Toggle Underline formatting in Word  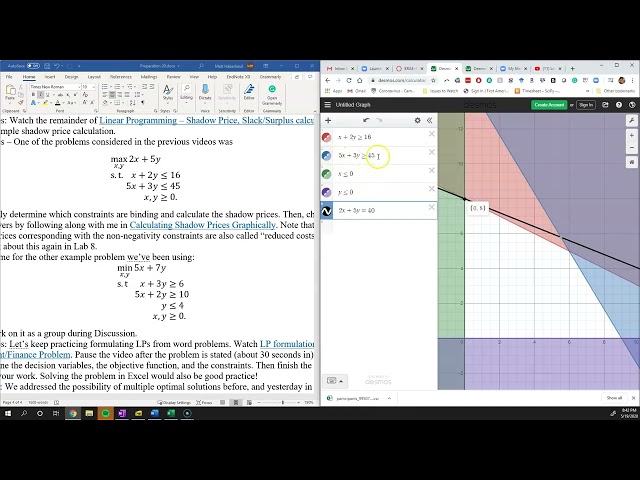pos(47,95)
